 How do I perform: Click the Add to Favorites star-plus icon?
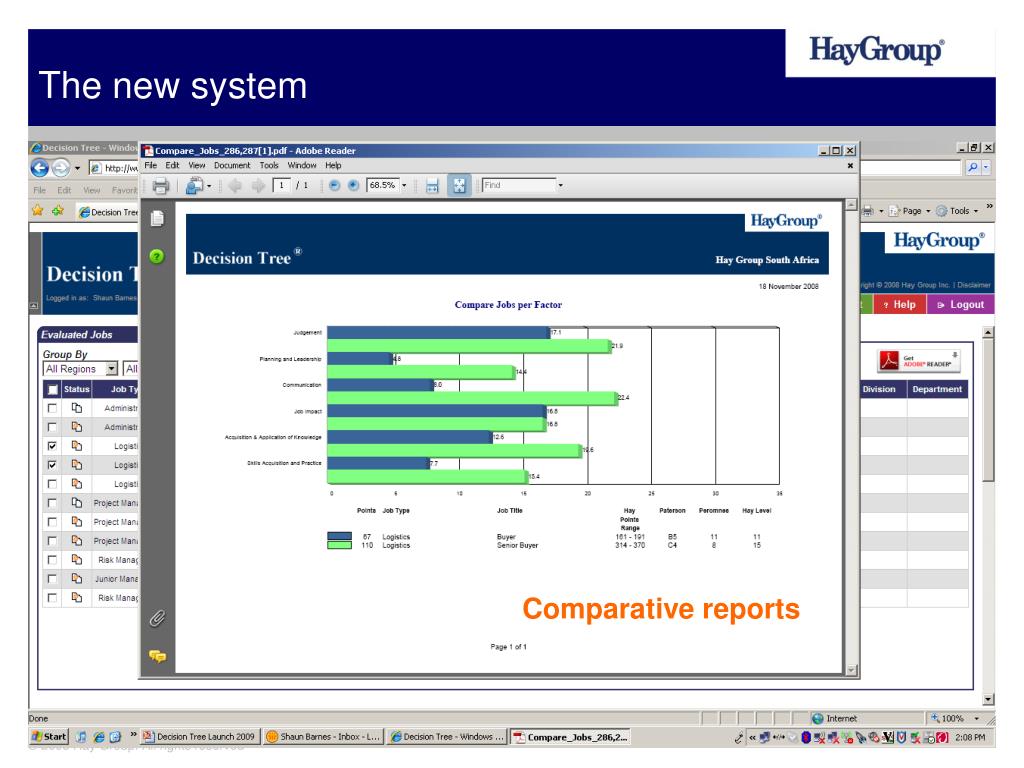tap(58, 210)
